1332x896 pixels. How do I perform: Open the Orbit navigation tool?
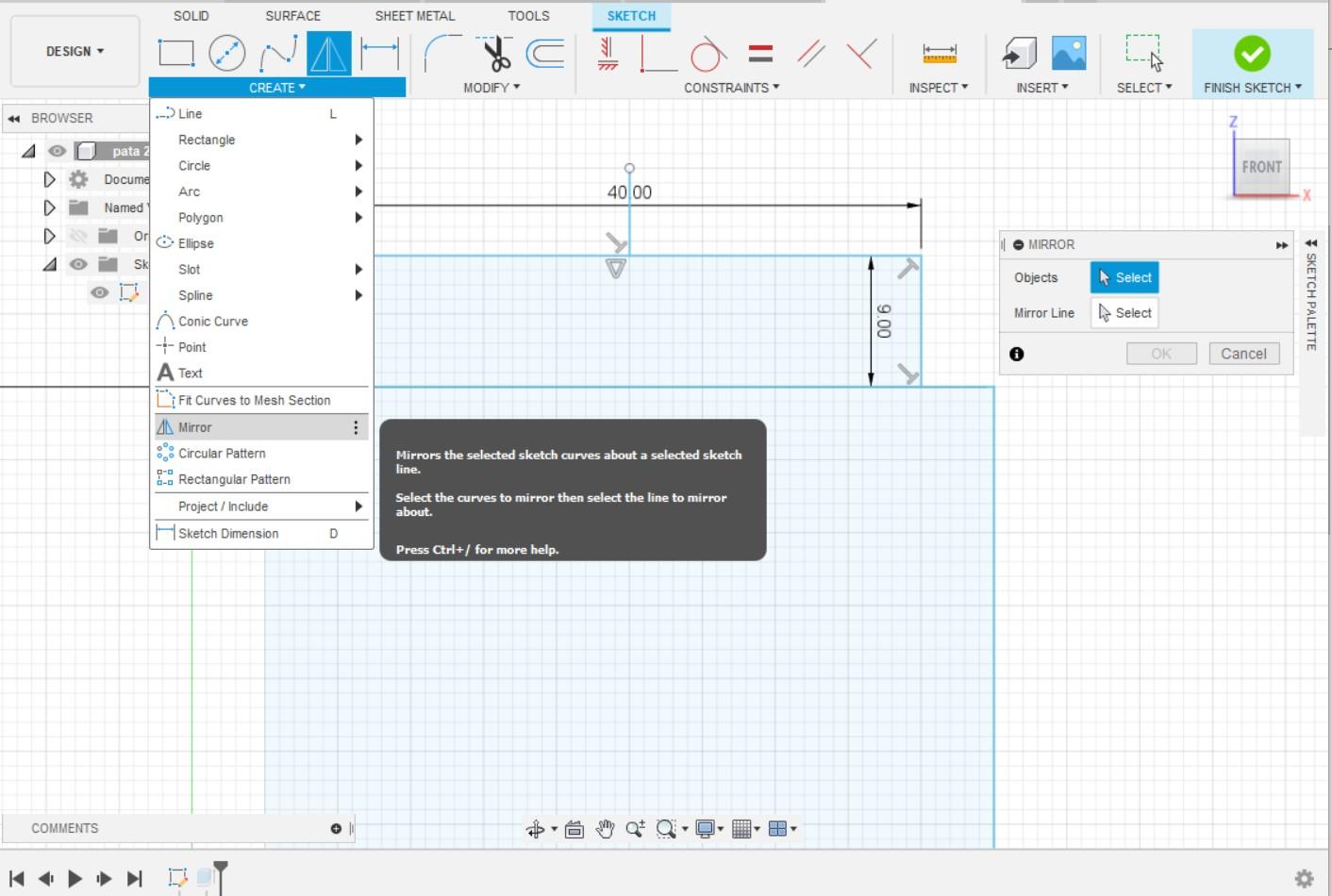(535, 829)
